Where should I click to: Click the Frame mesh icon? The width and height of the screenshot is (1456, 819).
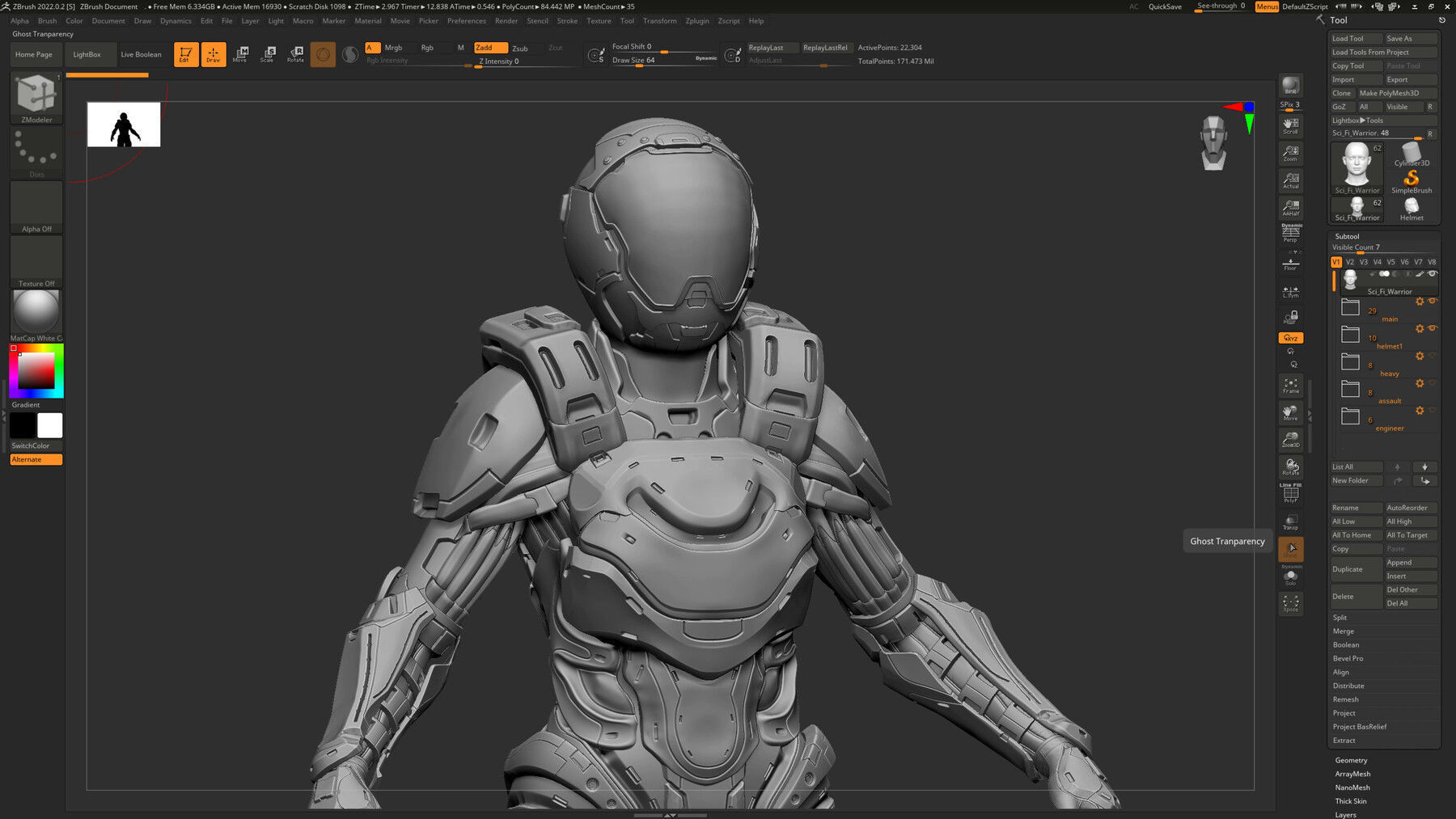point(1291,386)
